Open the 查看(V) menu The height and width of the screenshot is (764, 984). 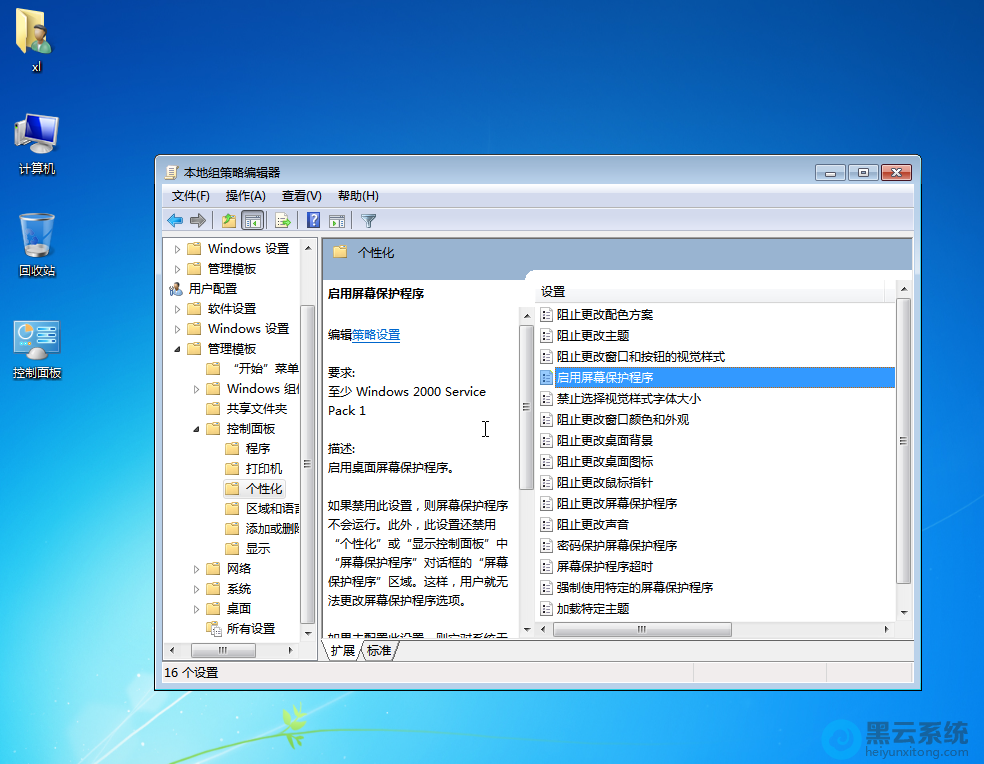tap(301, 196)
